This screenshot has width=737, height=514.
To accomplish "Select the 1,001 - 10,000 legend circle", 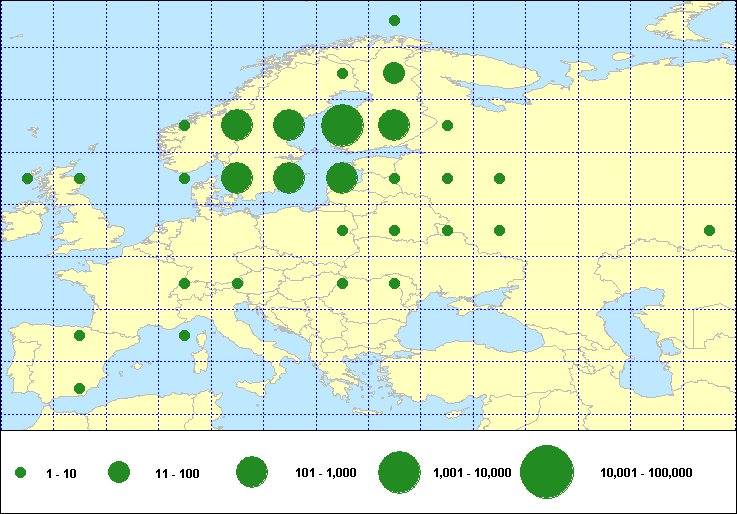I will point(398,473).
